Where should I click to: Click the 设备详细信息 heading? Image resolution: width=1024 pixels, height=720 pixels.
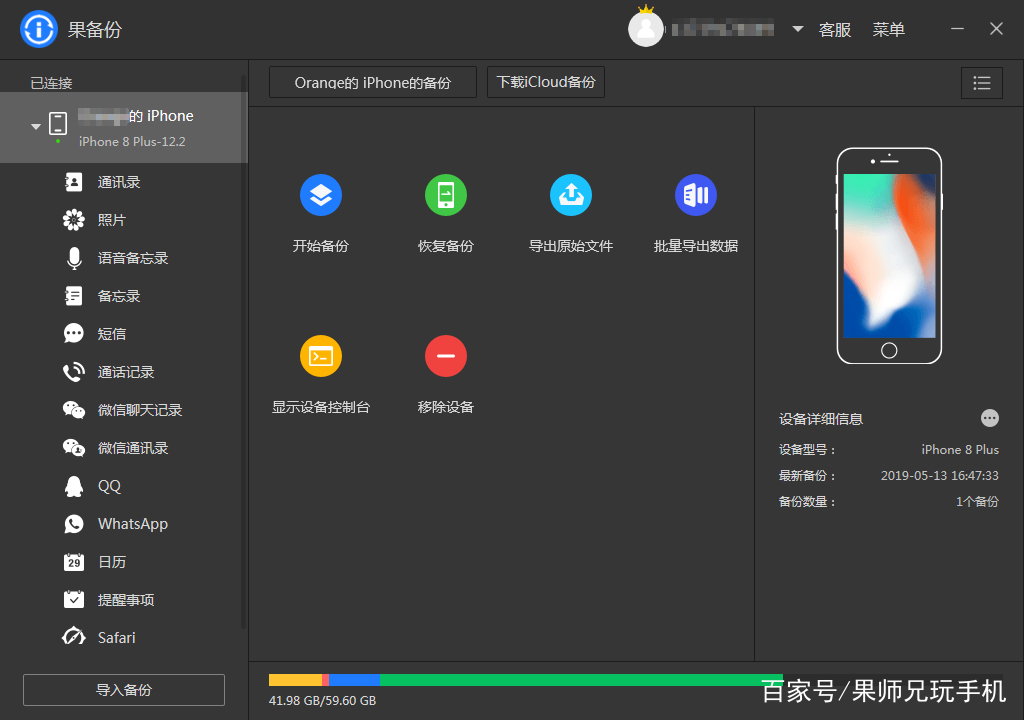click(821, 419)
